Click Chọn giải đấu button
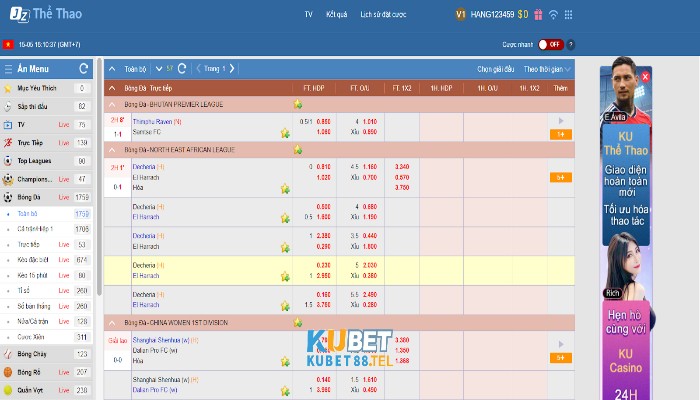This screenshot has width=700, height=400. pos(496,69)
